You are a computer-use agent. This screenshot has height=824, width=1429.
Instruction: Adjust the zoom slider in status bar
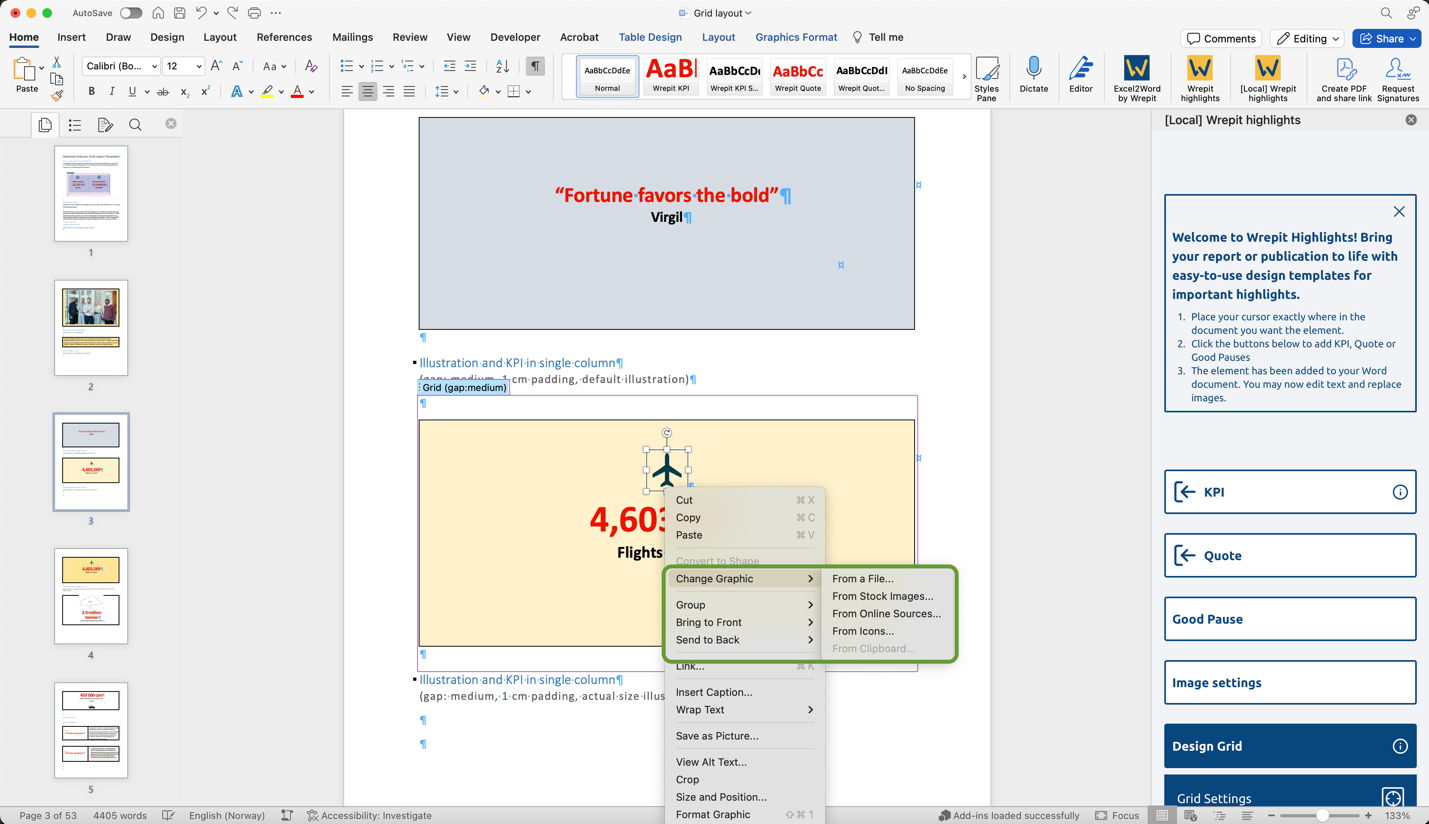[x=1322, y=816]
